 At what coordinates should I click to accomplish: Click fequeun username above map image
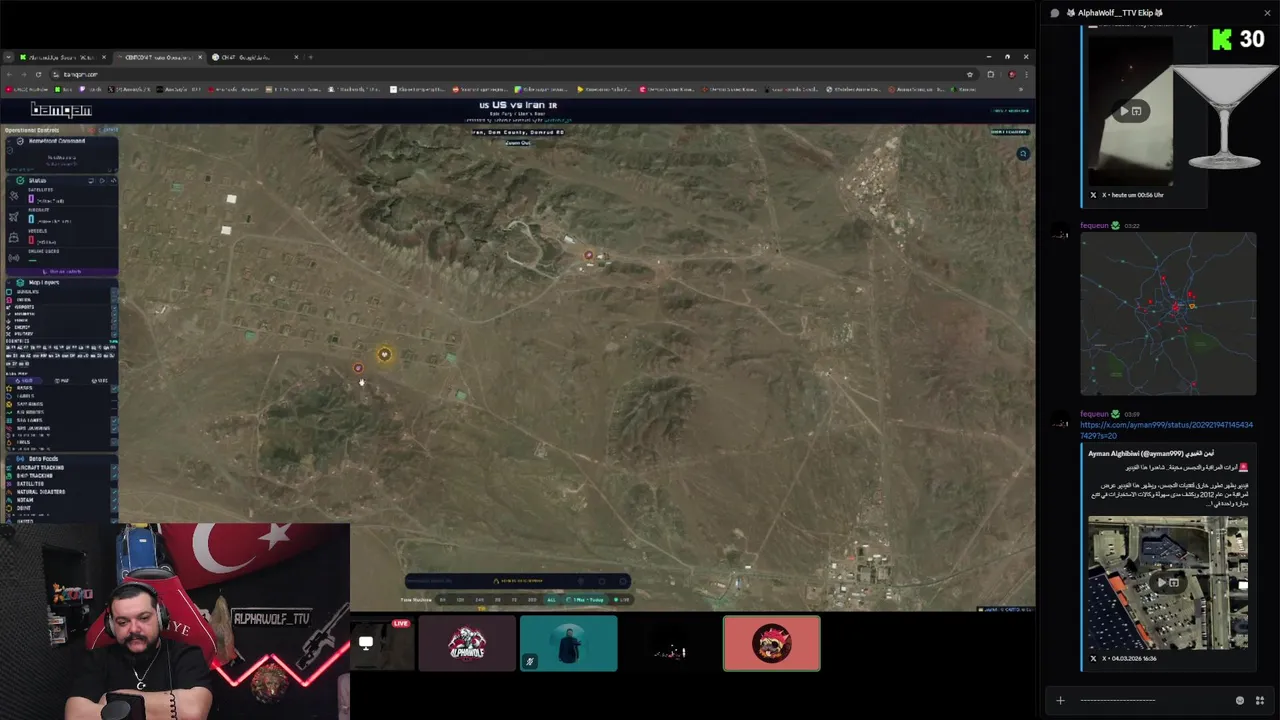point(1094,226)
